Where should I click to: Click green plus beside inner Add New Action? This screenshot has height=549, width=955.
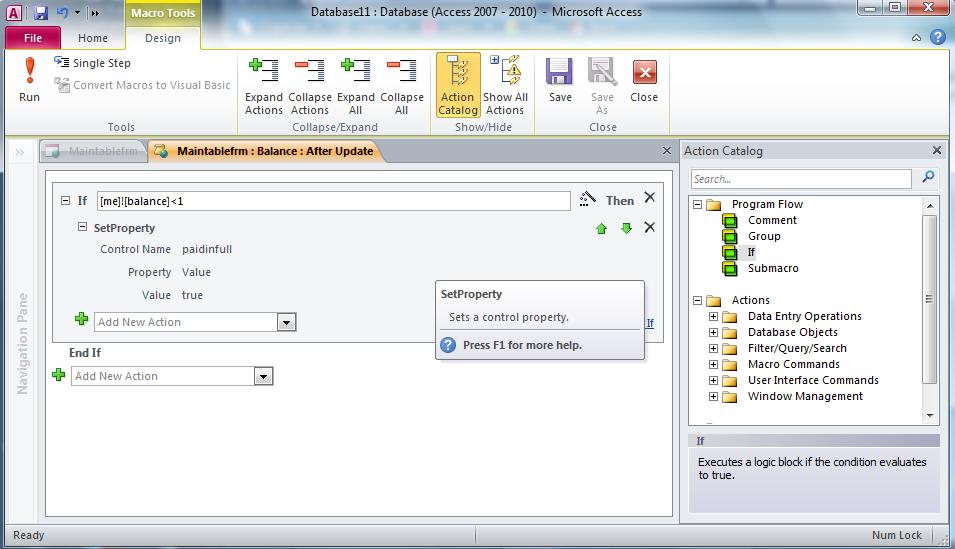81,319
